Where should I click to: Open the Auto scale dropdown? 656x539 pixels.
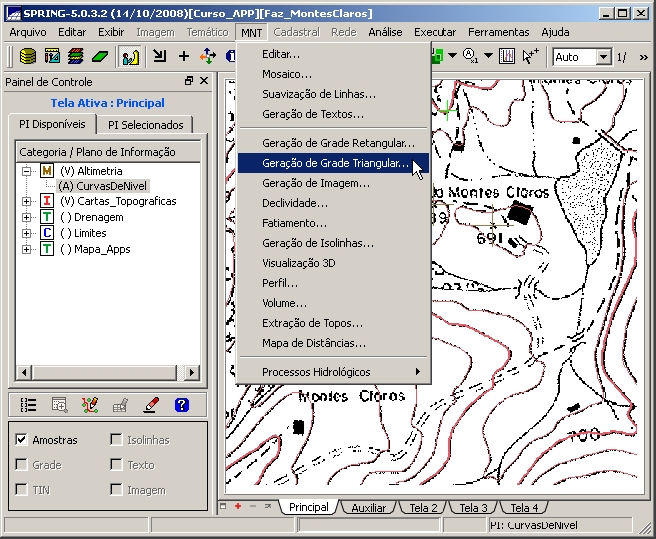[603, 57]
